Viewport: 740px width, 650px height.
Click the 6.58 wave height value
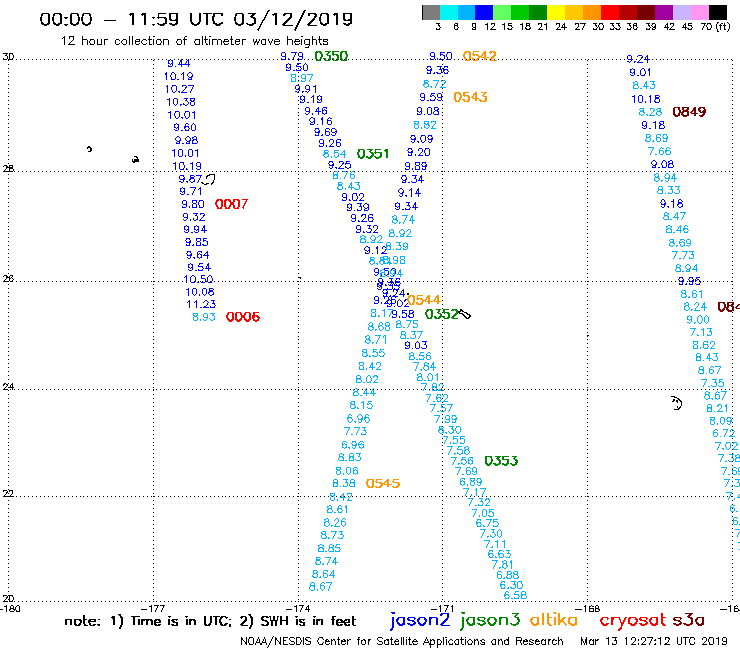(515, 595)
